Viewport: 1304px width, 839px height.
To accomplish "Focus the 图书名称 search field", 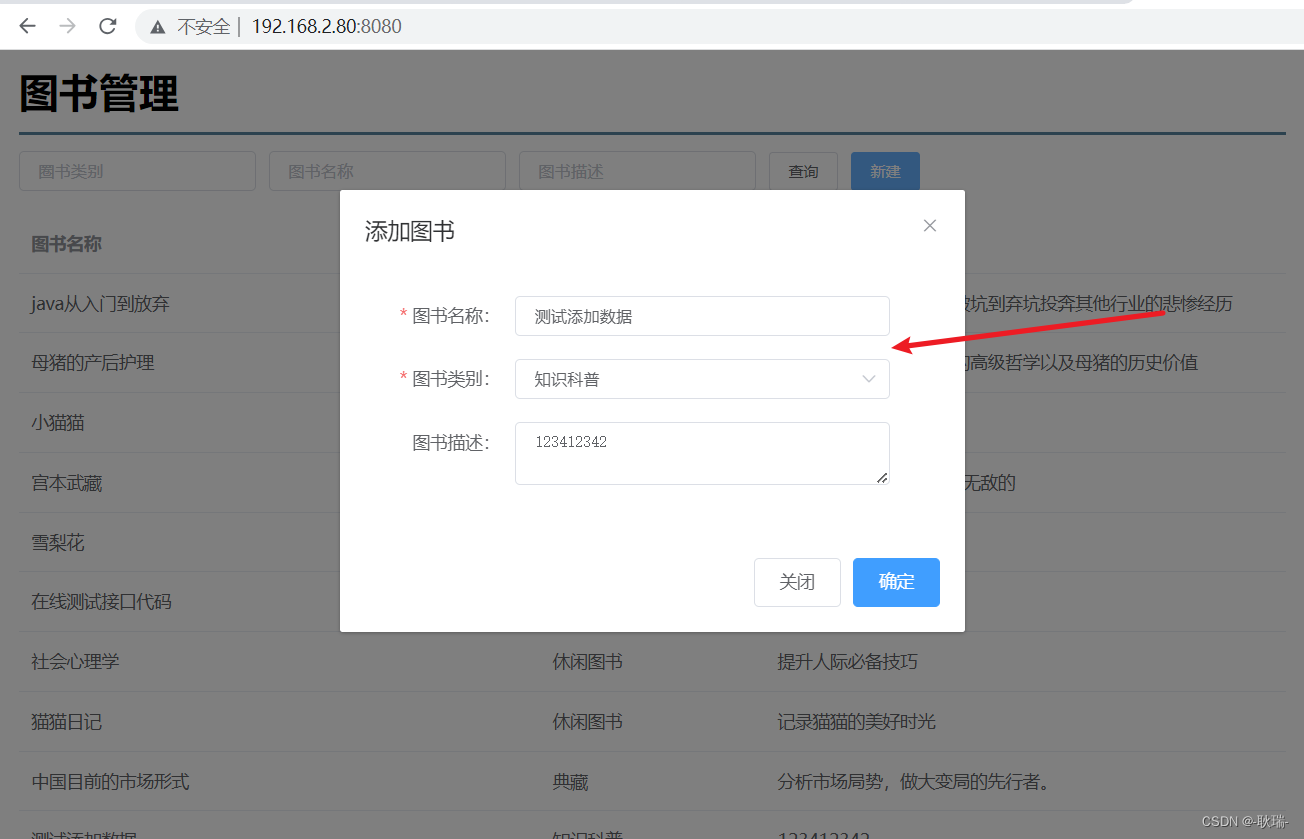I will pyautogui.click(x=387, y=171).
